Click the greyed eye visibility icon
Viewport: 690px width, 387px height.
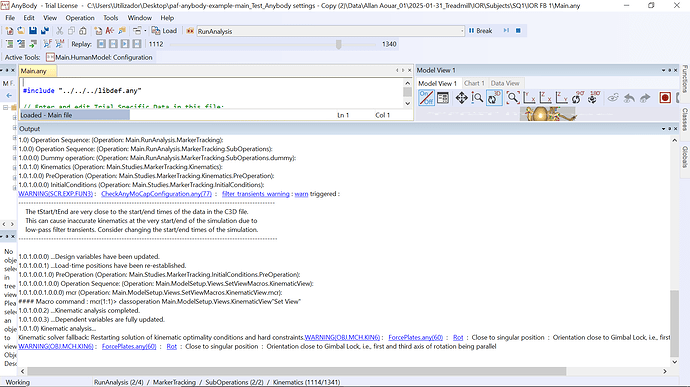(x=613, y=98)
